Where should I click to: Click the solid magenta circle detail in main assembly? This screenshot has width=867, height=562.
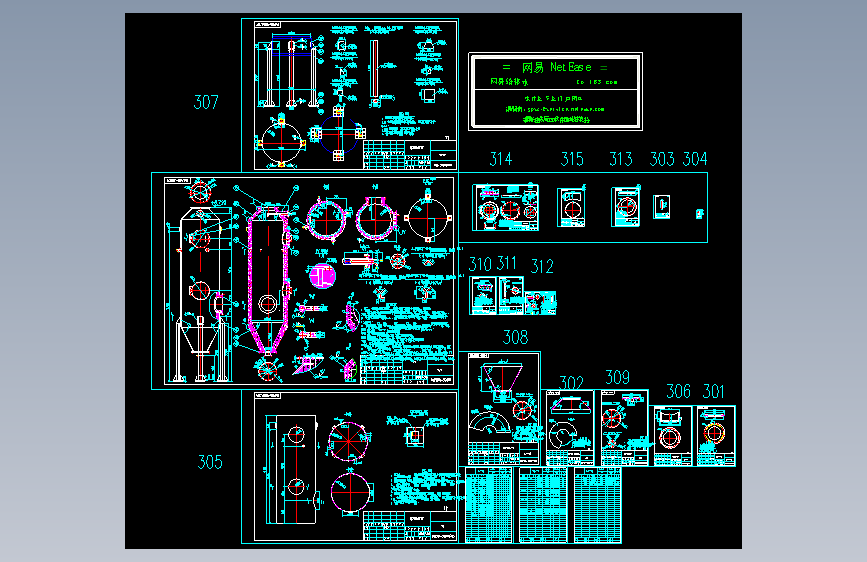pyautogui.click(x=322, y=276)
